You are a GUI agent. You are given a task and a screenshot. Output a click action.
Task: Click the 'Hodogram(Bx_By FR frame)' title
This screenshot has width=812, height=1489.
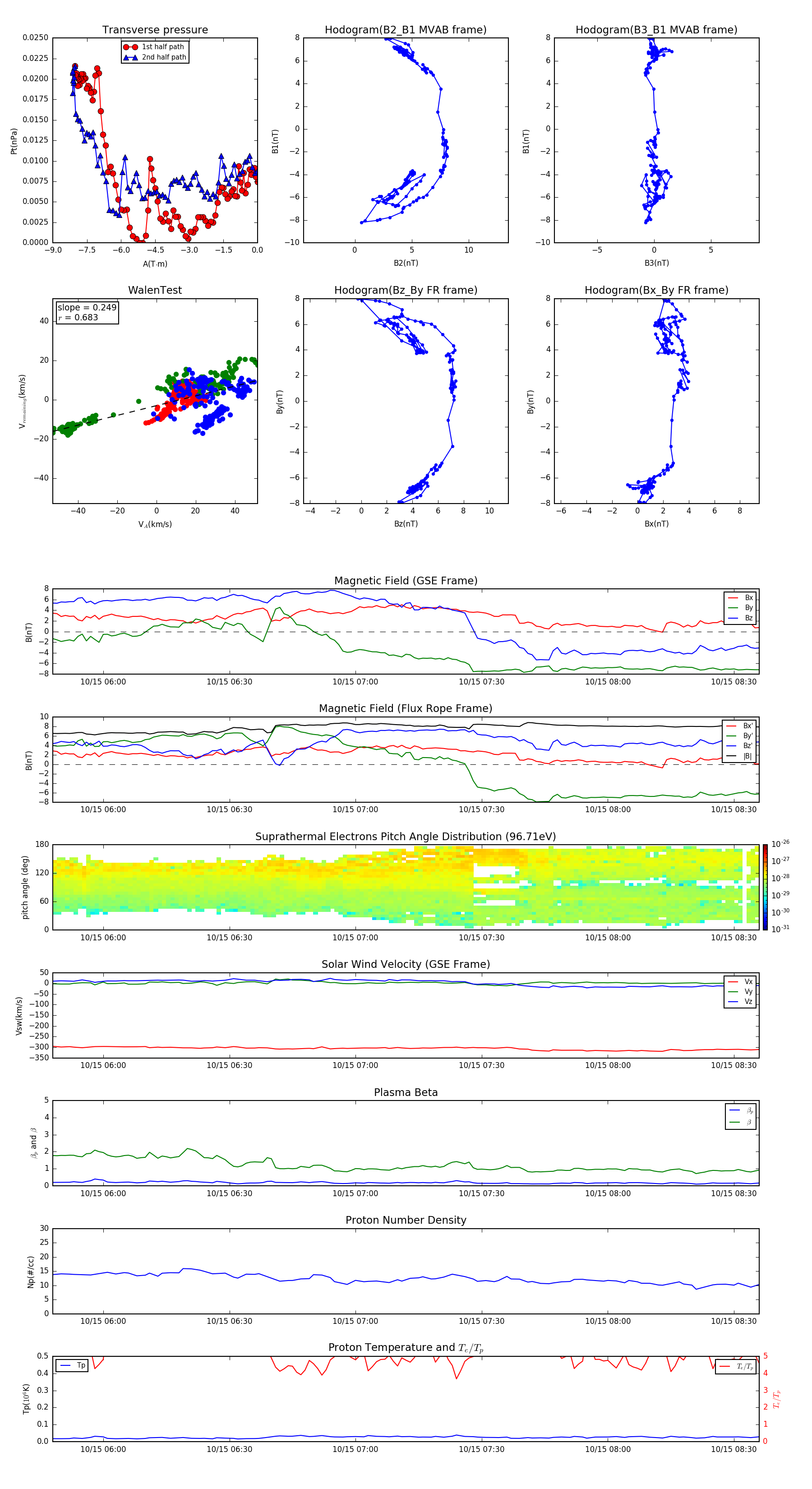pyautogui.click(x=656, y=290)
